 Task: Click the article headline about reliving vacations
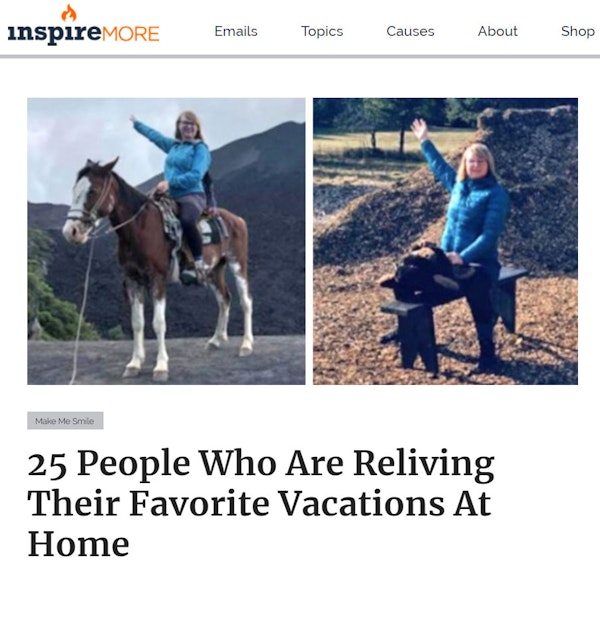tap(261, 503)
